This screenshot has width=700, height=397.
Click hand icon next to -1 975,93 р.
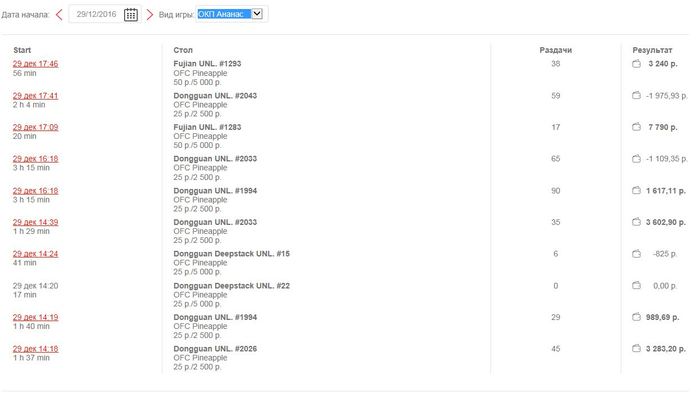click(x=637, y=96)
